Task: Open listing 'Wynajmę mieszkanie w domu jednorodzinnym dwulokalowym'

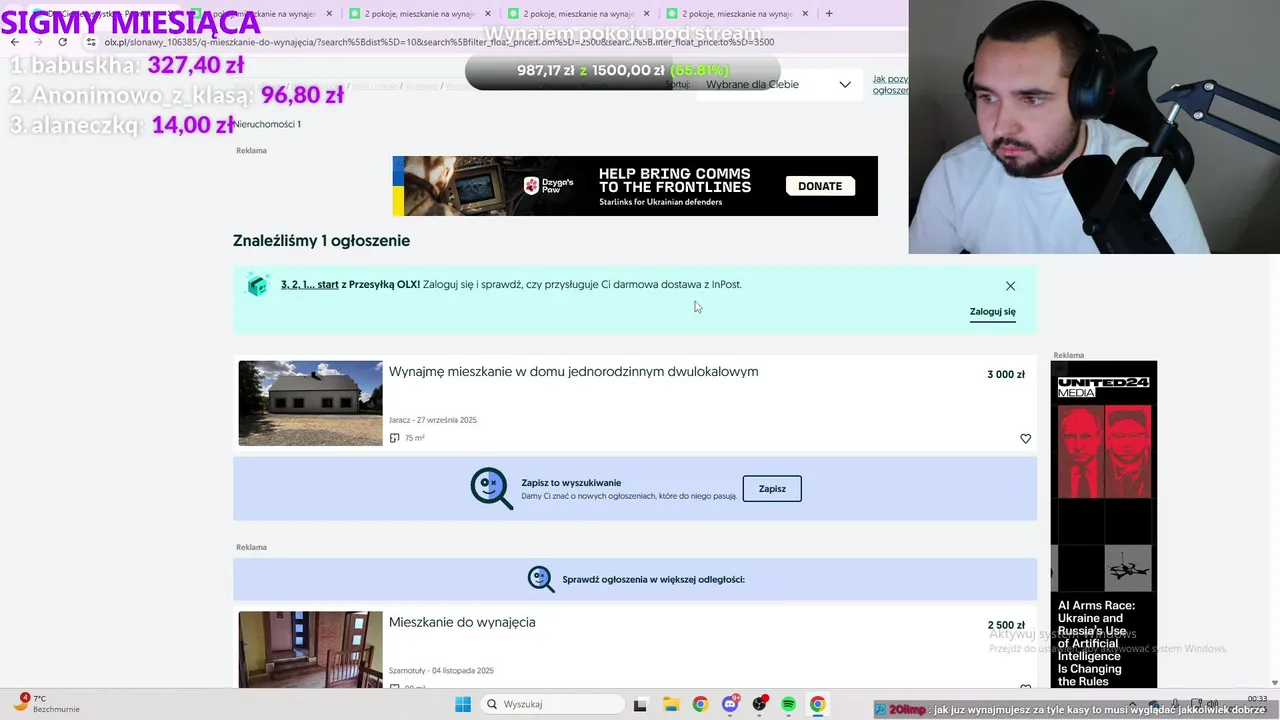Action: point(573,372)
